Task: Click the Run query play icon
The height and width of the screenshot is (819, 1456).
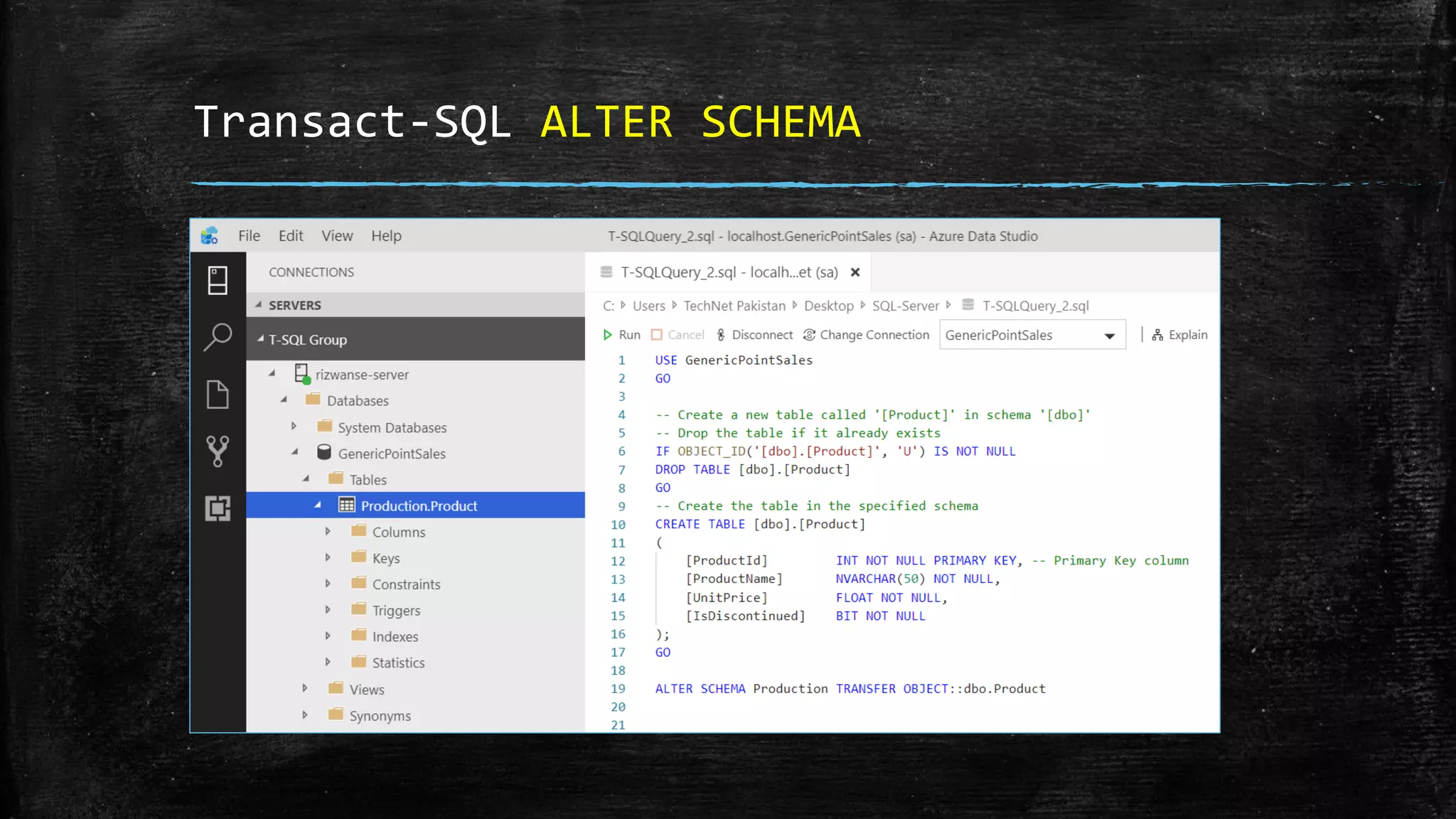Action: (607, 335)
